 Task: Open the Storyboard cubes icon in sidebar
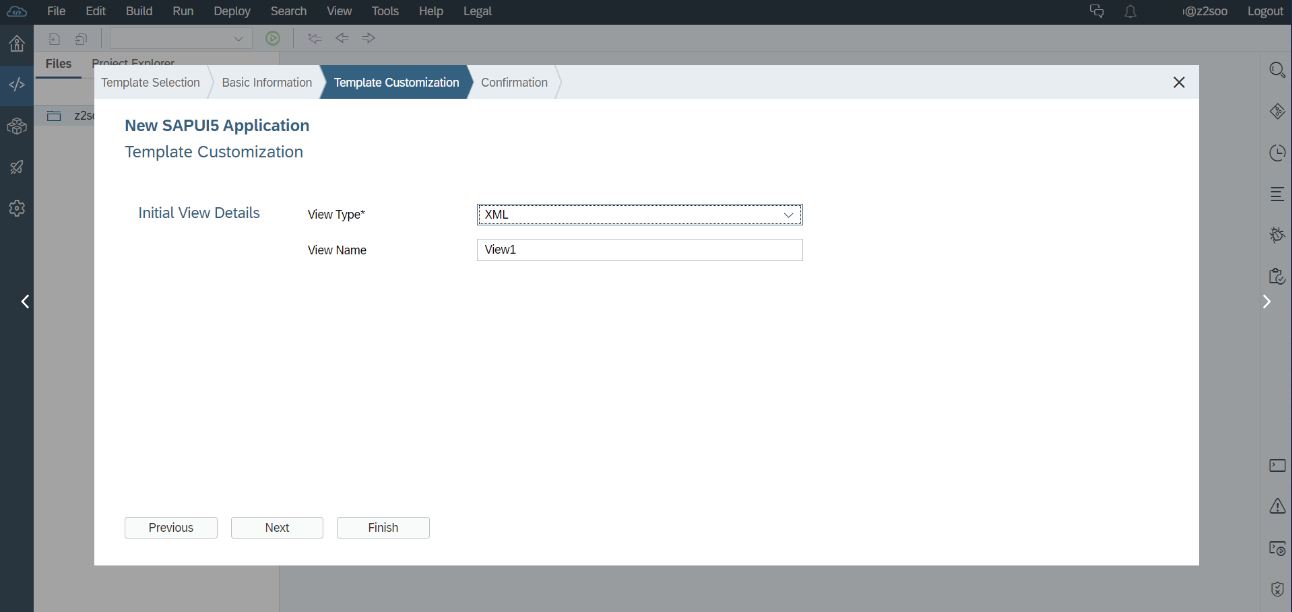pyautogui.click(x=16, y=126)
